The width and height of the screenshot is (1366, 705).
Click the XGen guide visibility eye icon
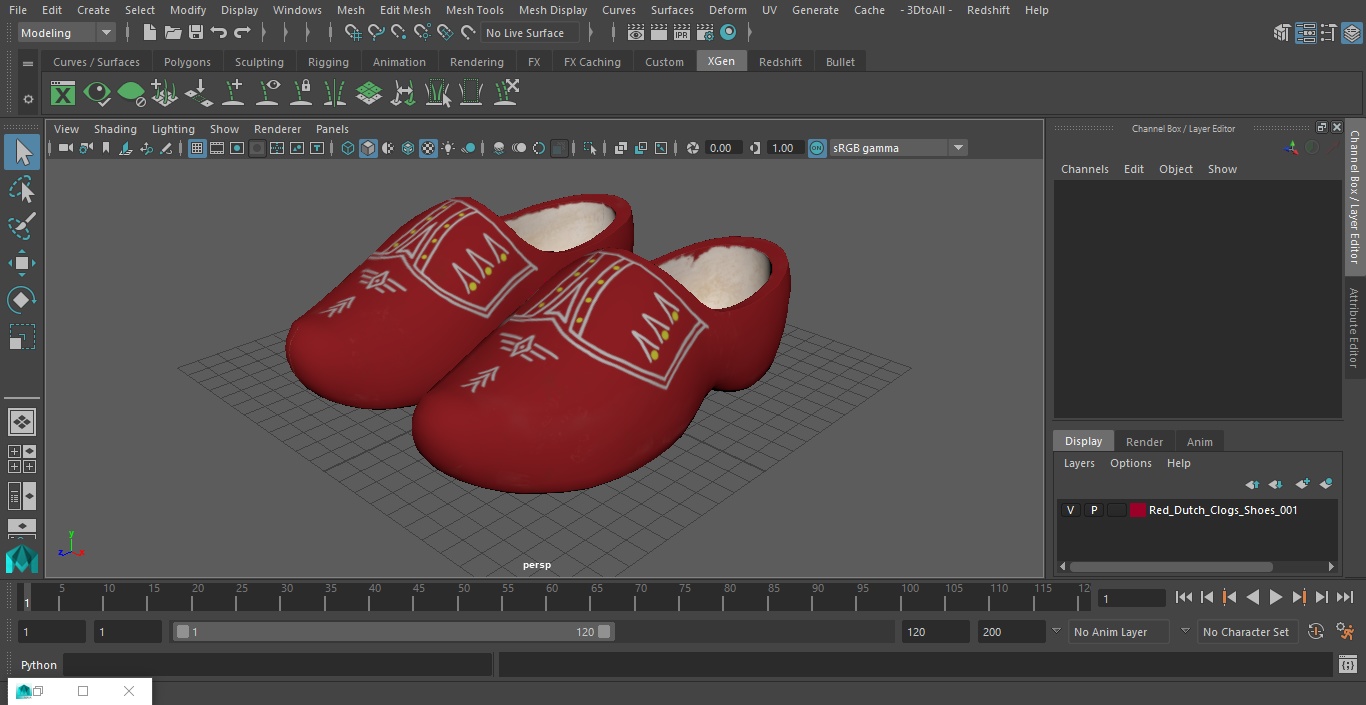click(268, 94)
